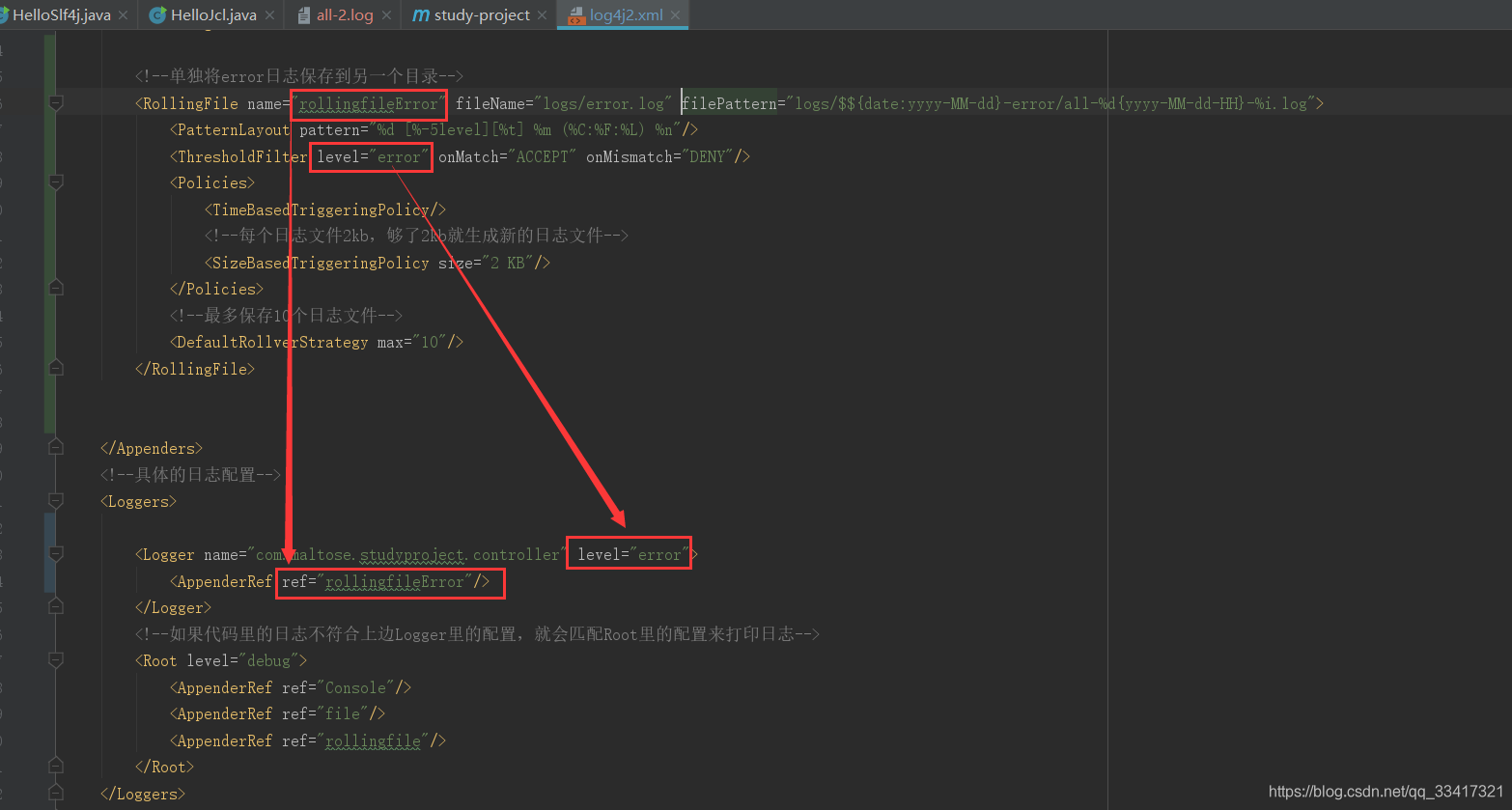Close the study-project tab
1512x810 pixels.
coord(542,15)
